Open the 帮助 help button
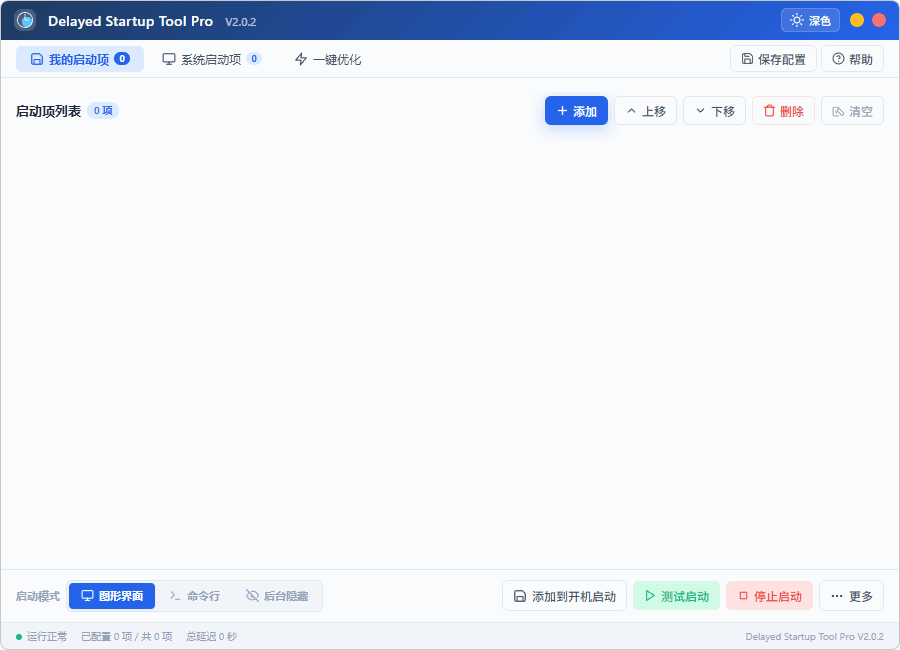The height and width of the screenshot is (650, 900). coord(852,59)
